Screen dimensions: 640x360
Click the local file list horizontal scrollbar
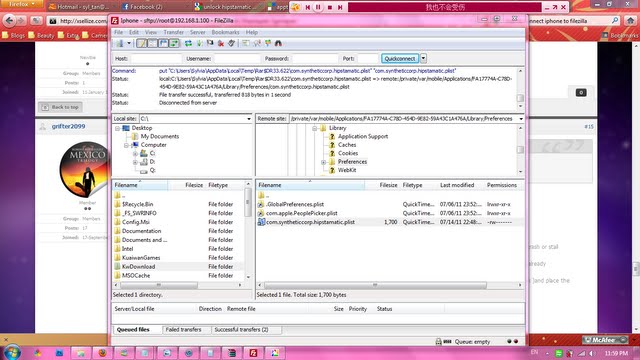coord(159,285)
